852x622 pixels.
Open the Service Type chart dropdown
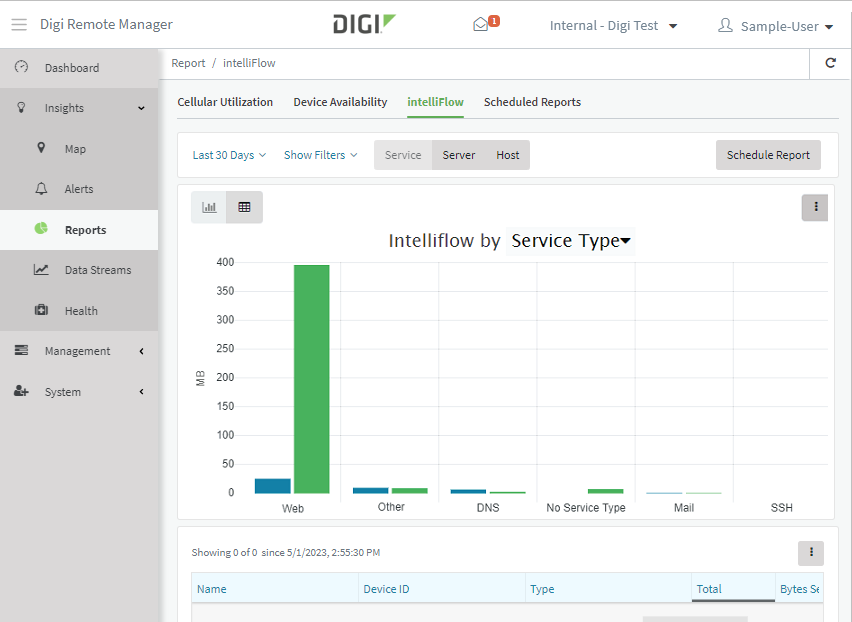(570, 241)
